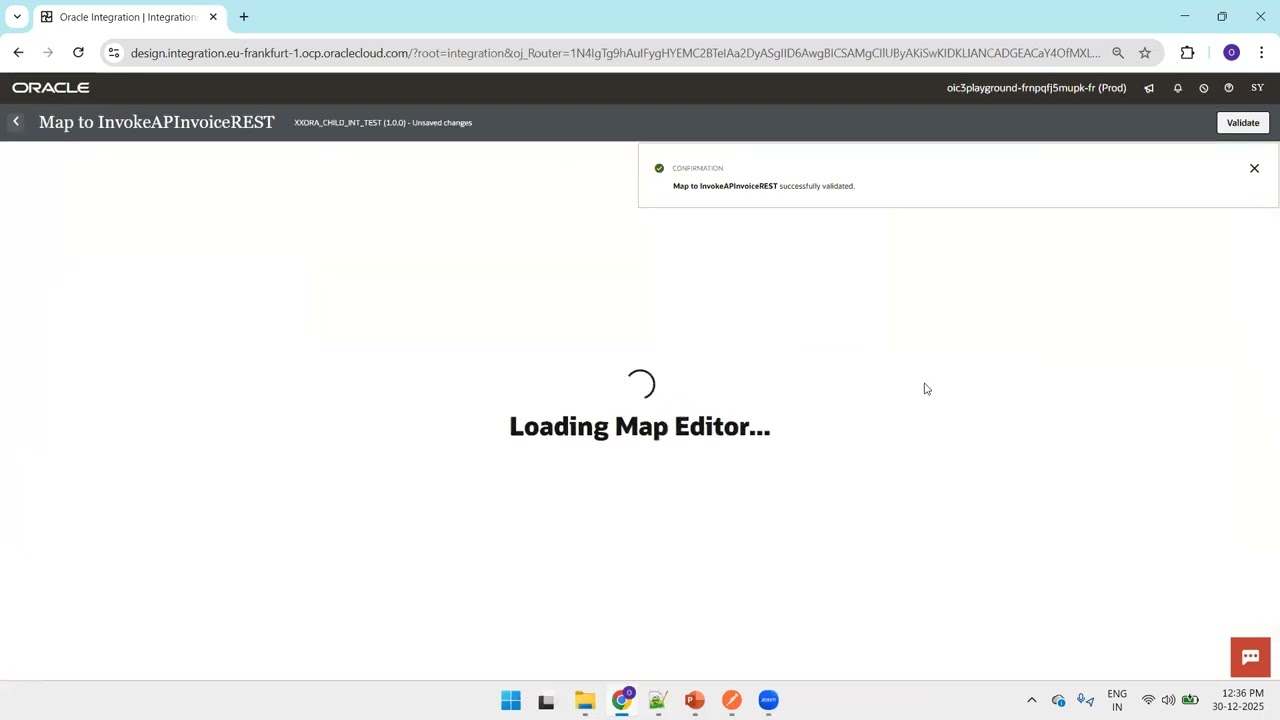Screen dimensions: 1280x720
Task: Open the red chat assistant button
Action: point(1250,657)
